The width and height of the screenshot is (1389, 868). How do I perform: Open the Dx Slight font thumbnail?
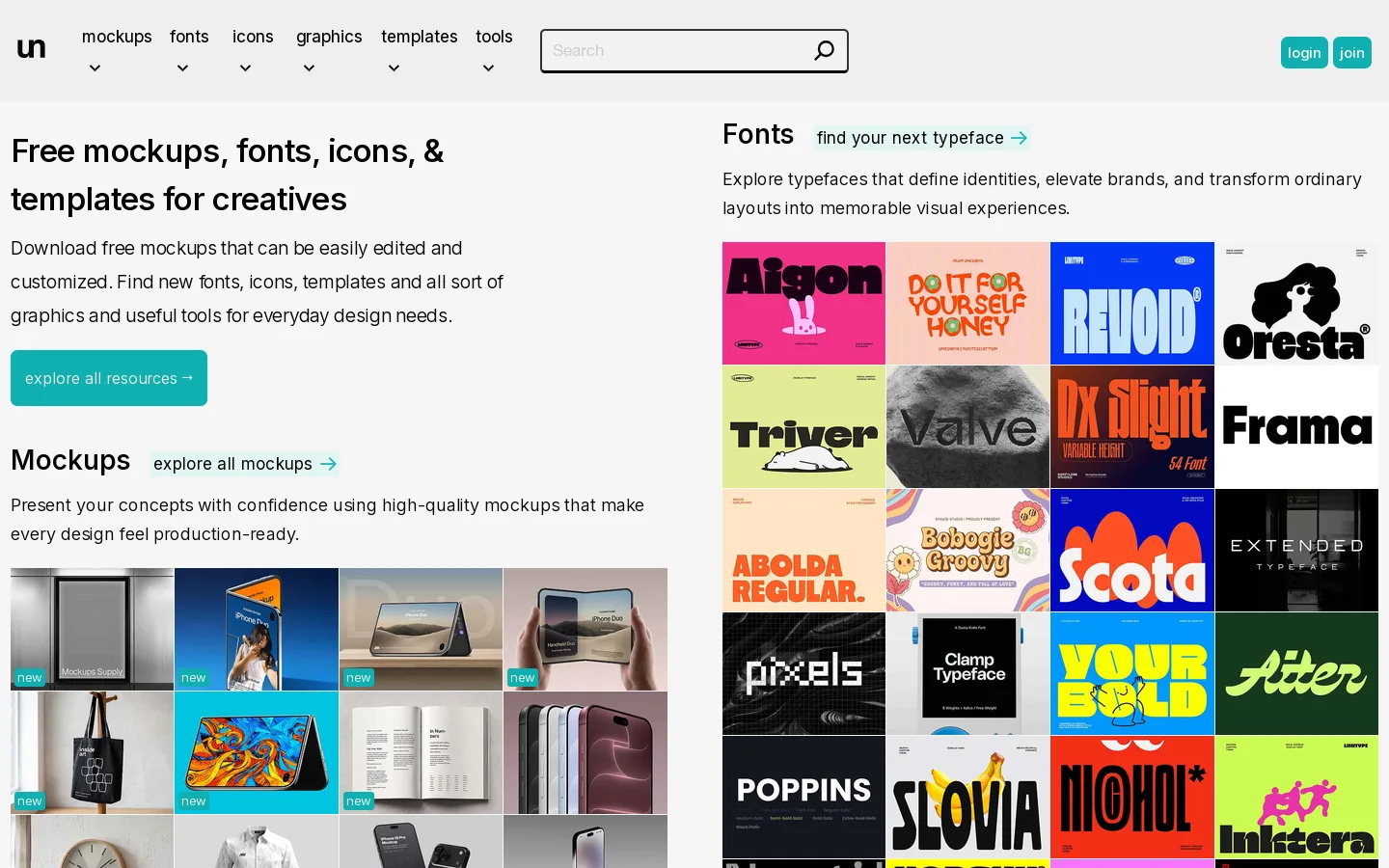(x=1132, y=426)
